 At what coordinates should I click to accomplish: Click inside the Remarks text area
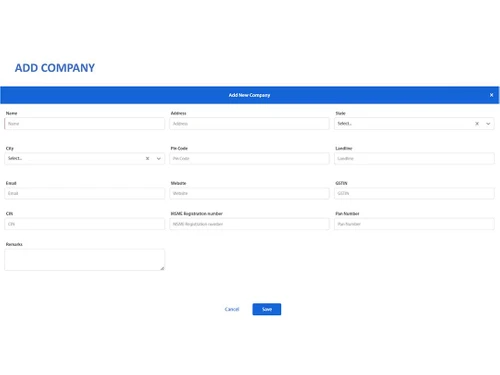point(84,260)
